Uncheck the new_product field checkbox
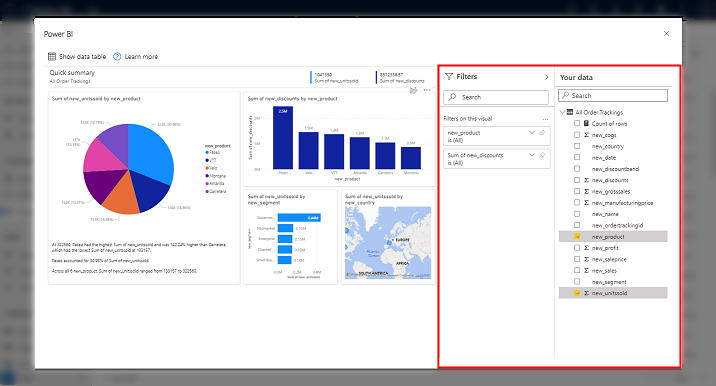 tap(577, 237)
